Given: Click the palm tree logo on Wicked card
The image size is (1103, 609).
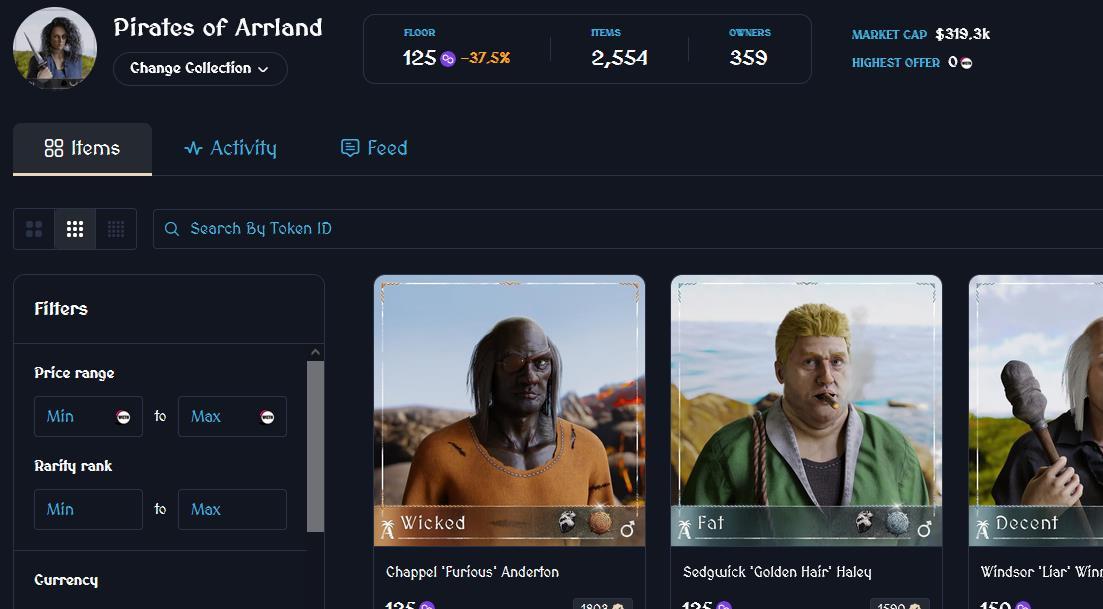Looking at the screenshot, I should tap(388, 528).
